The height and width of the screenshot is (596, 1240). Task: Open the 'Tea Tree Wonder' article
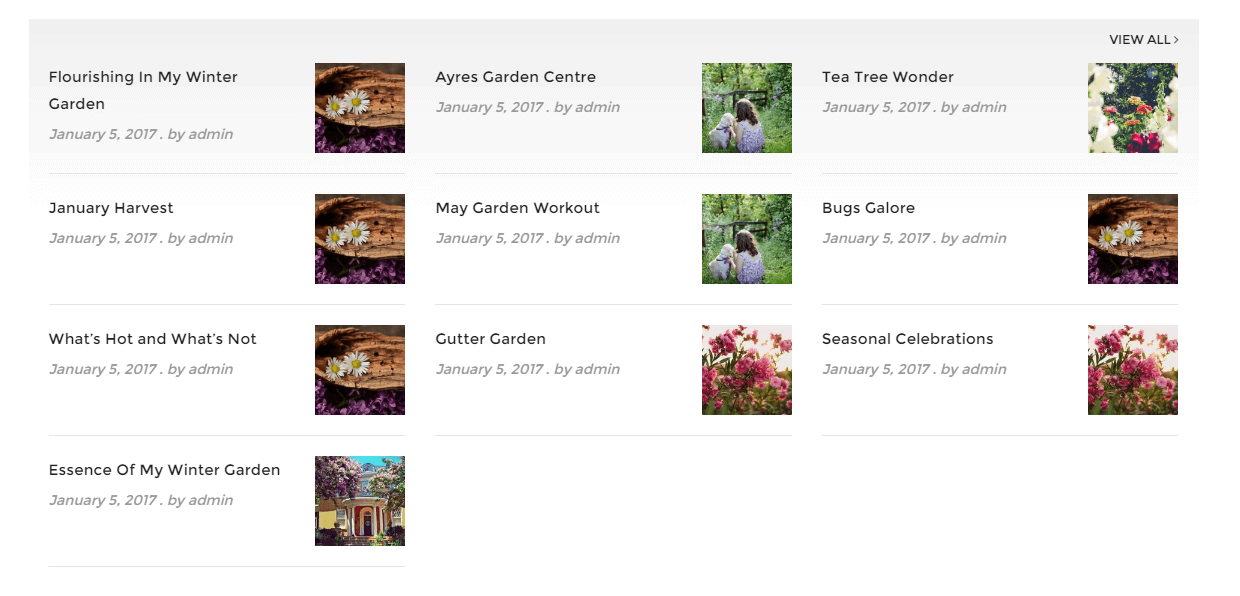[888, 77]
